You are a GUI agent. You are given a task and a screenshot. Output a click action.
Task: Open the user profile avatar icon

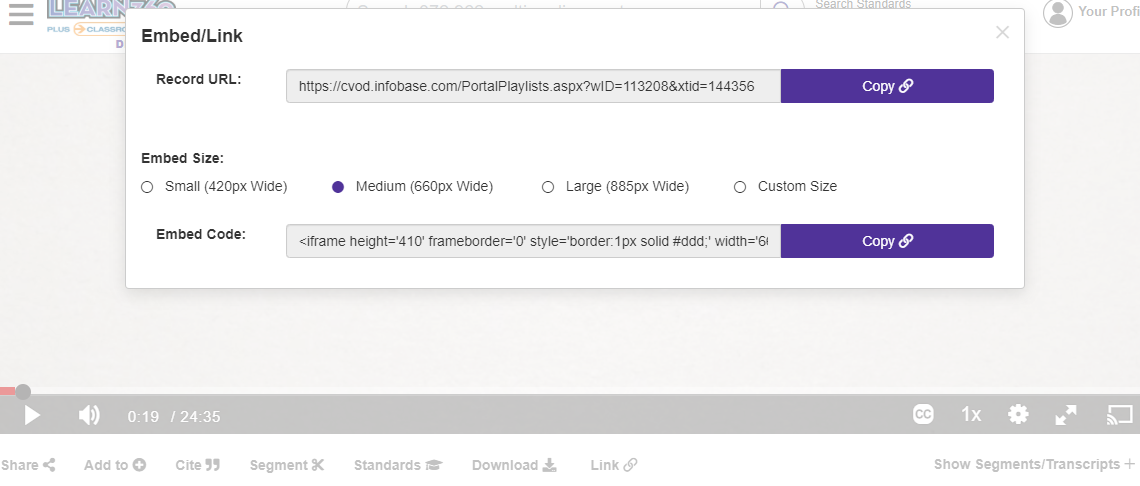pos(1057,12)
